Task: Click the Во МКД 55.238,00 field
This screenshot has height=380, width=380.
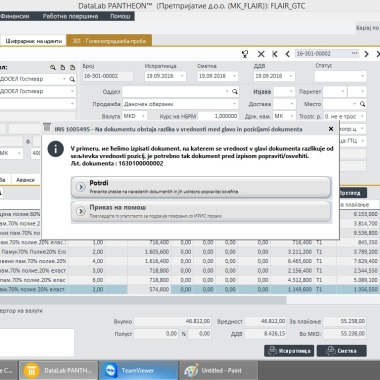Action: coord(345,334)
